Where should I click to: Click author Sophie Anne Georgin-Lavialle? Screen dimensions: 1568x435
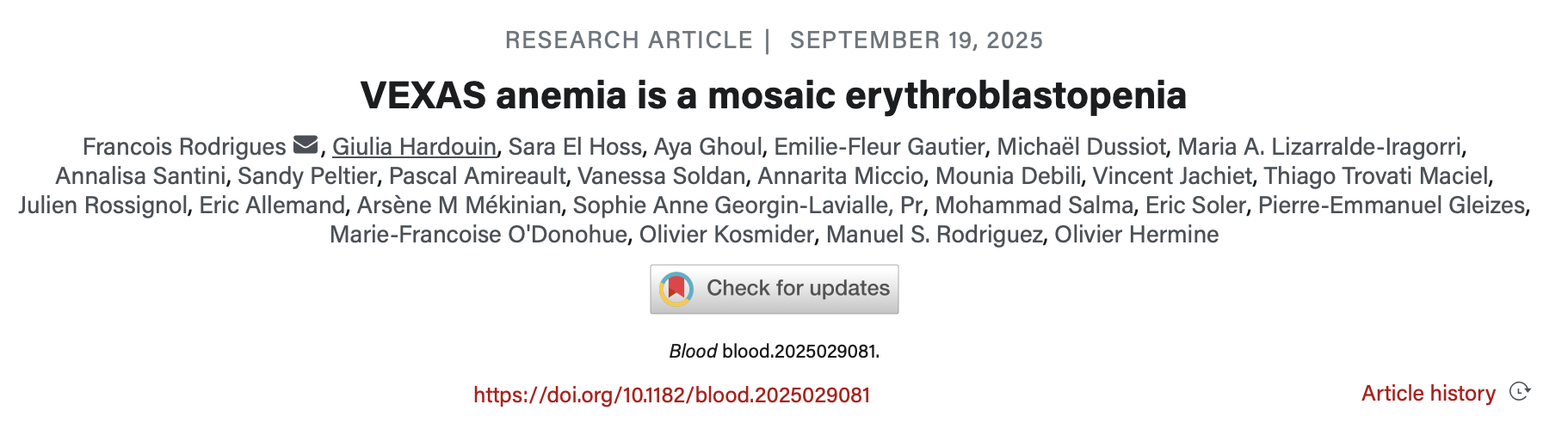pos(730,205)
